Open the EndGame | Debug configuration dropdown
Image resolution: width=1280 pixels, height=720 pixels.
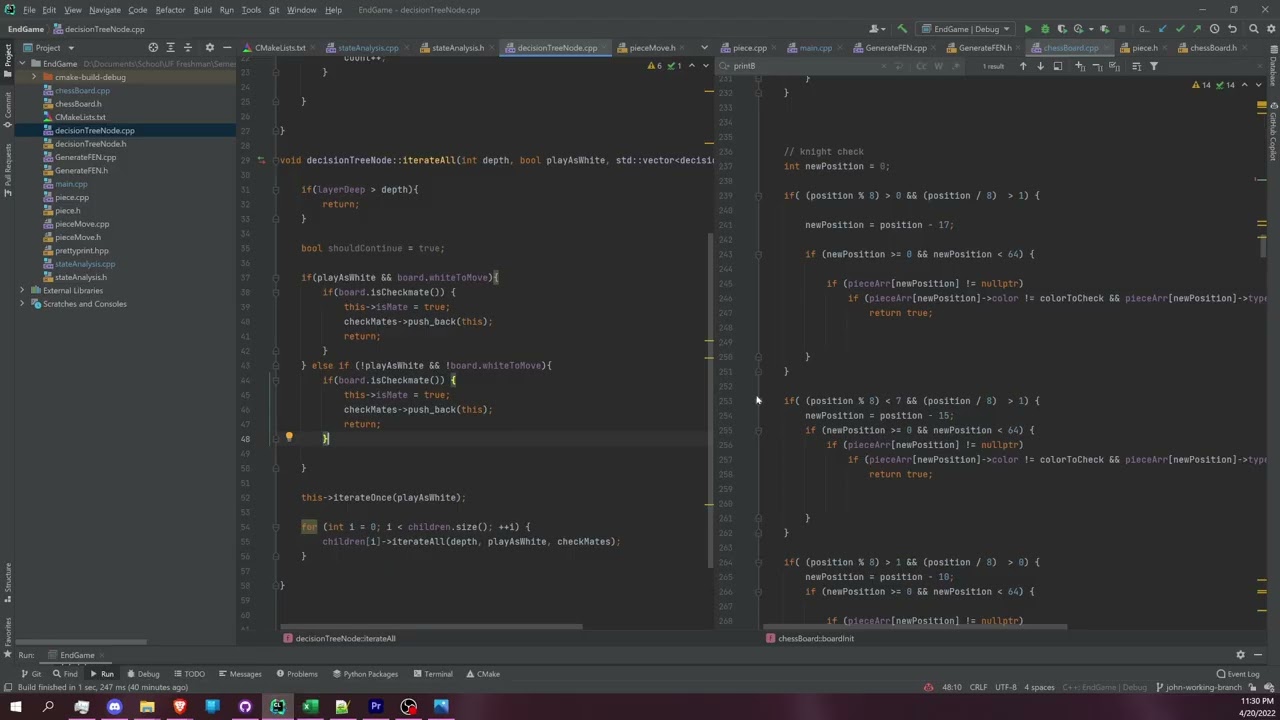tap(966, 29)
